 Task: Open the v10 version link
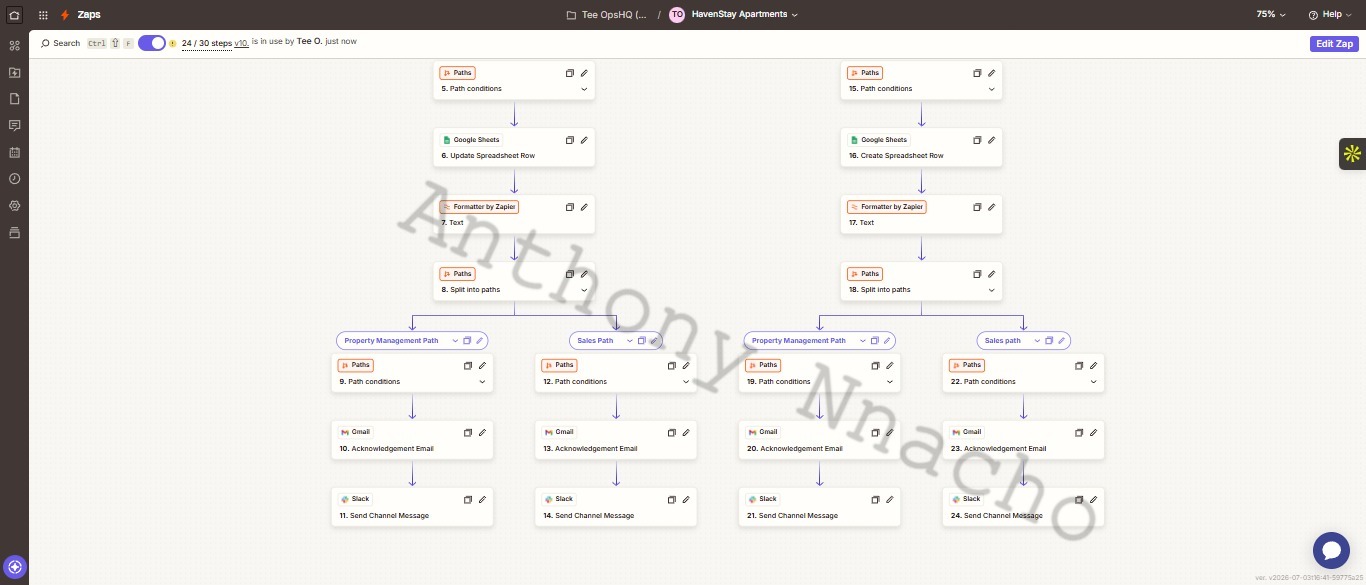(241, 43)
